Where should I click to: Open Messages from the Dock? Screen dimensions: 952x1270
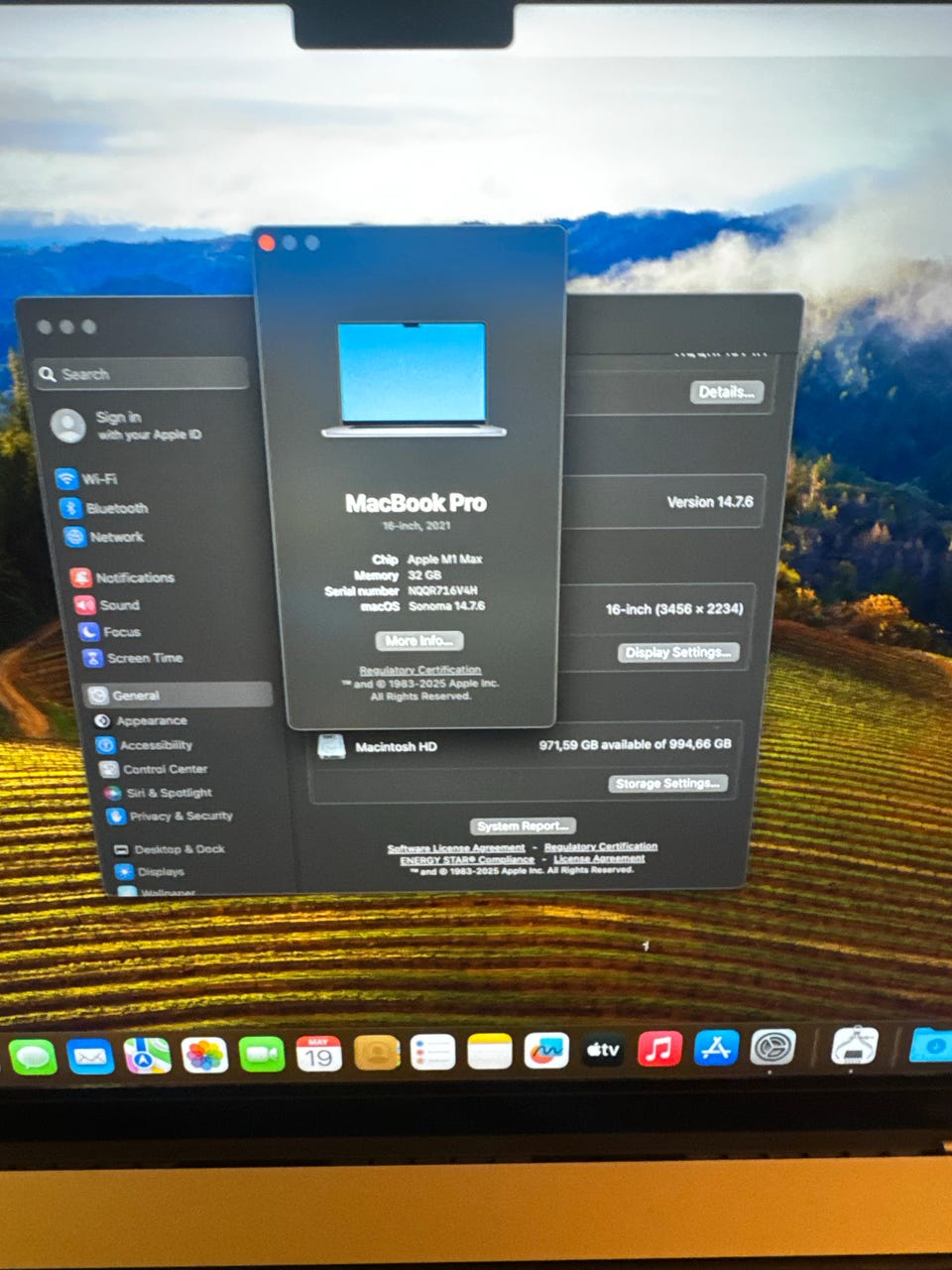click(x=33, y=1056)
